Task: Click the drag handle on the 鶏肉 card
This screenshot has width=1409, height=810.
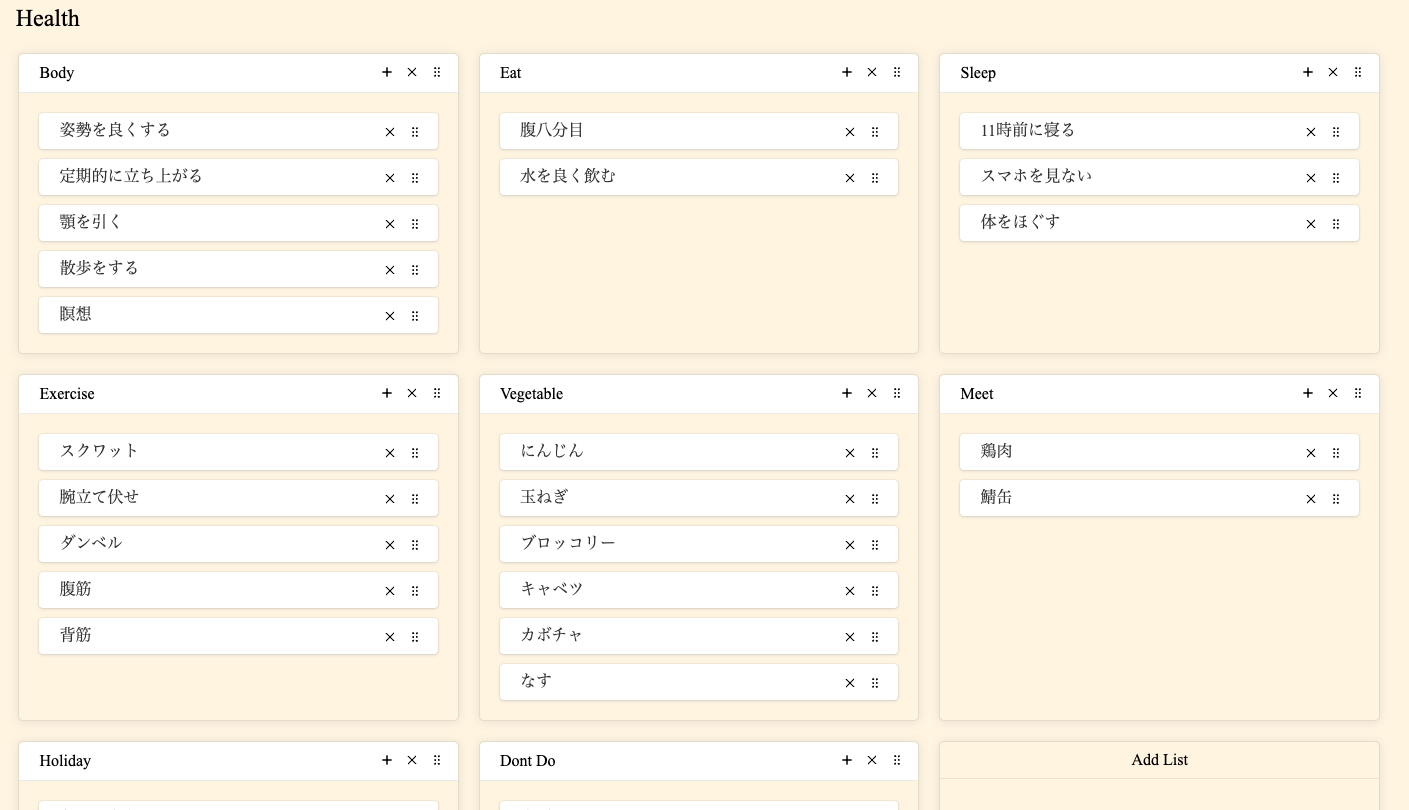Action: click(1336, 453)
